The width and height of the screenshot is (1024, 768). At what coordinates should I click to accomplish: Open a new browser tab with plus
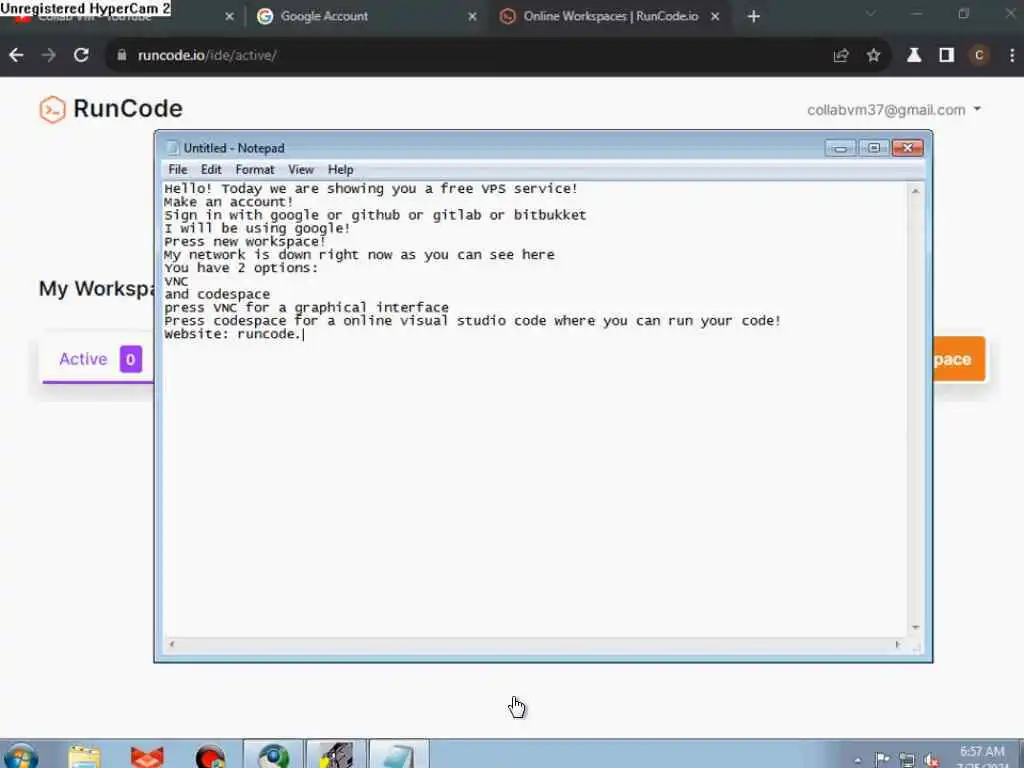coord(754,16)
